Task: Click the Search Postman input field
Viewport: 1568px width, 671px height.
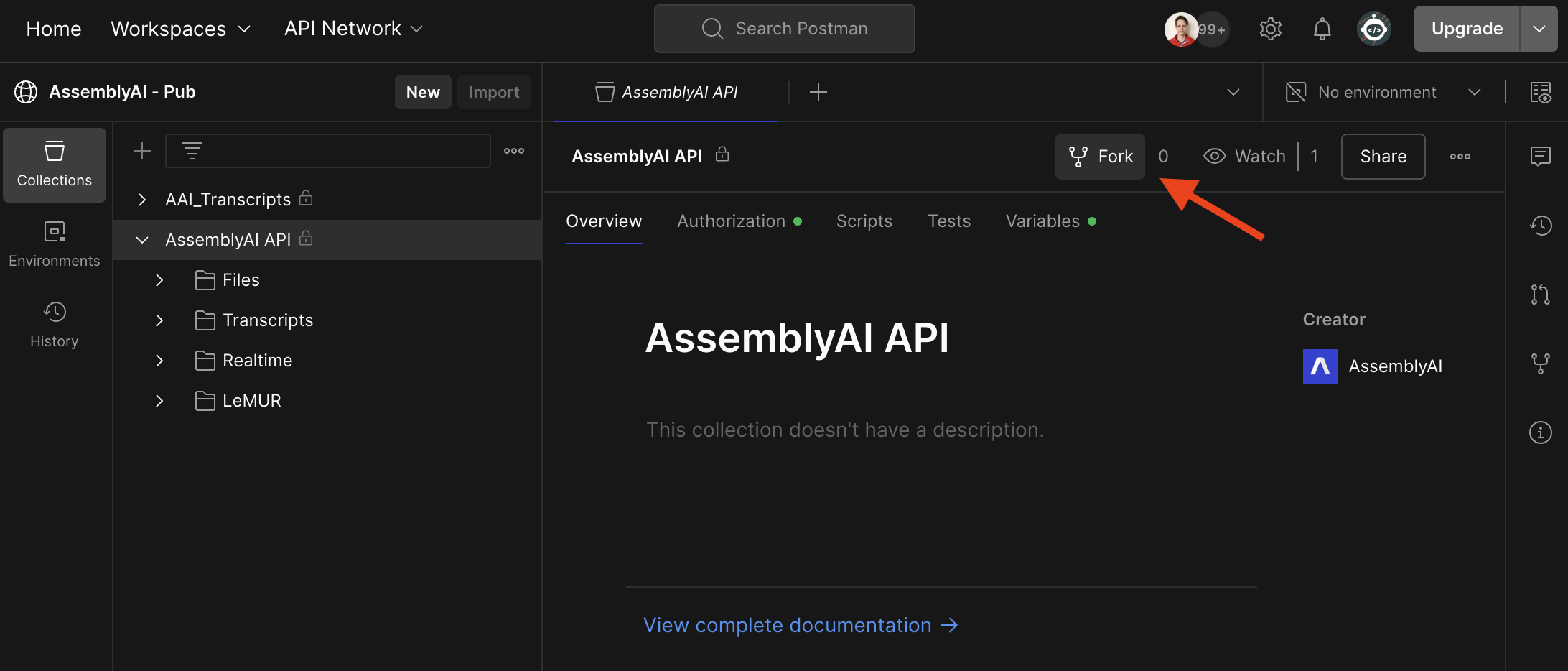Action: [x=784, y=29]
